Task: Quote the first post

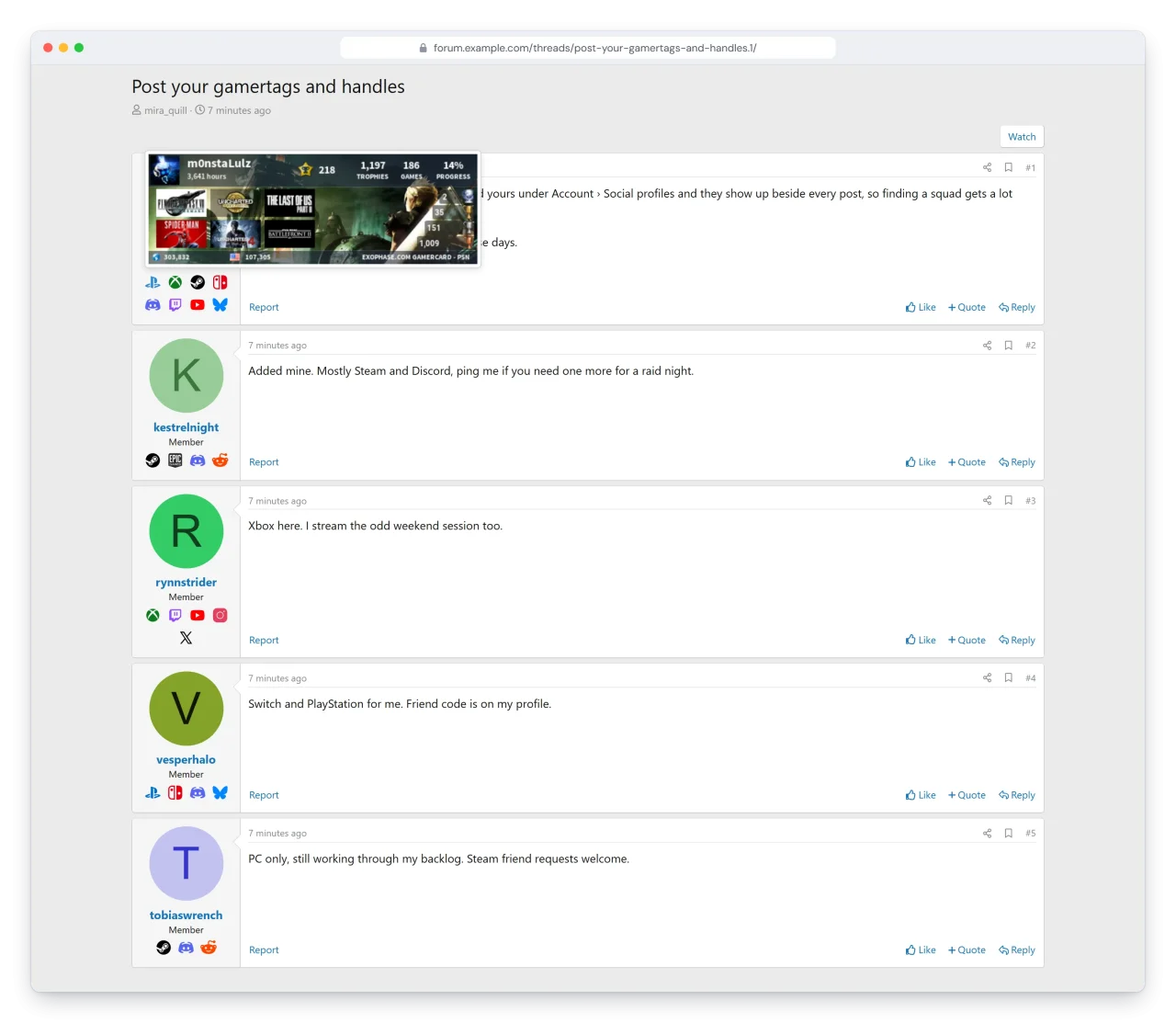Action: click(967, 308)
